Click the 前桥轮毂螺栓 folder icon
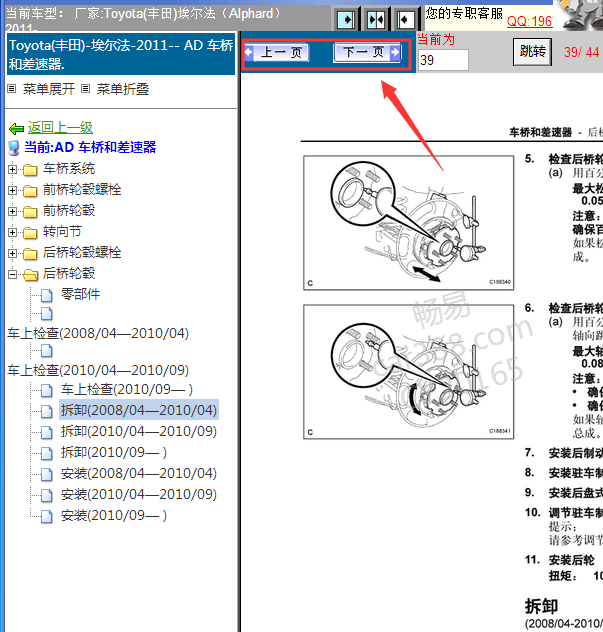Viewport: 603px width, 632px height. click(x=30, y=191)
